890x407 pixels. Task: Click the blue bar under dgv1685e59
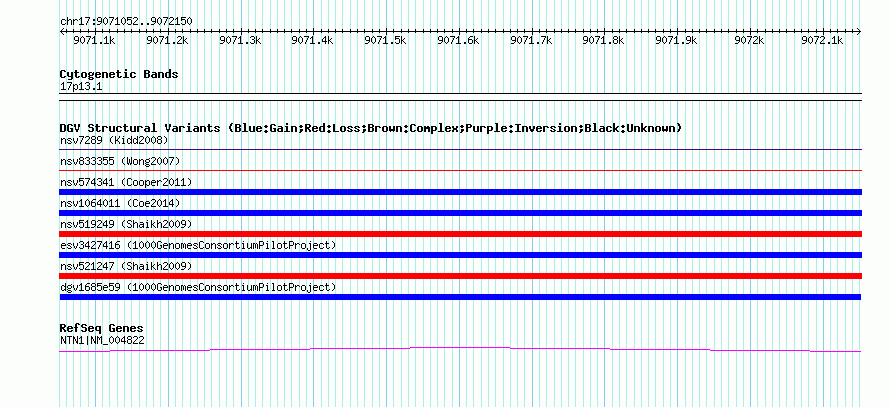pos(461,297)
